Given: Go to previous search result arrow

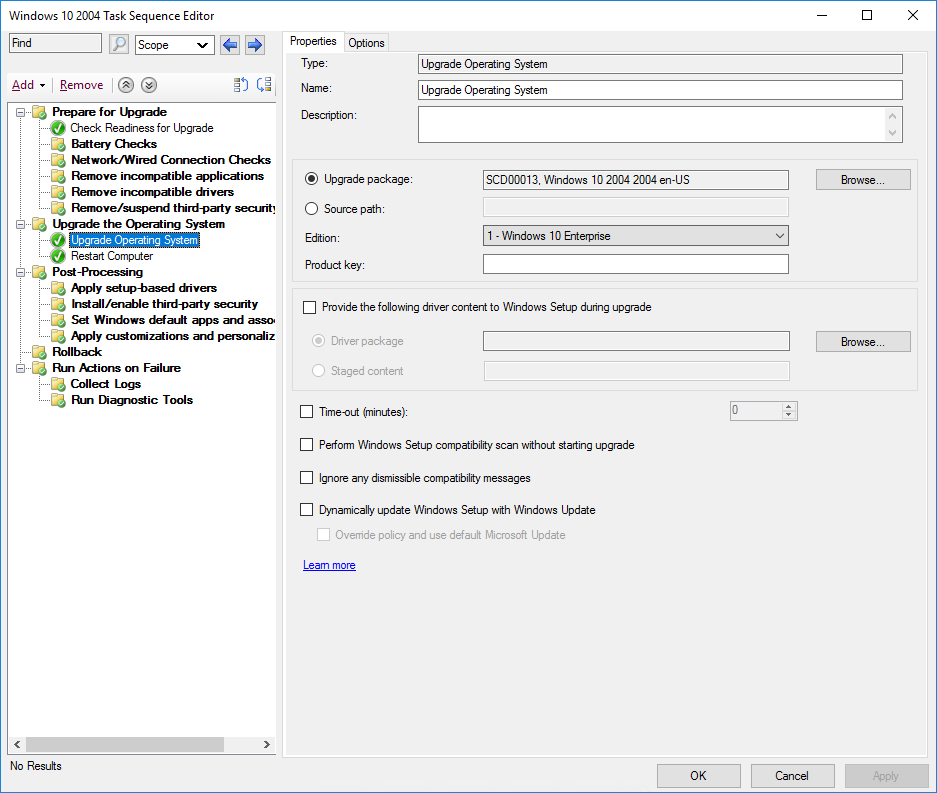Looking at the screenshot, I should [230, 45].
